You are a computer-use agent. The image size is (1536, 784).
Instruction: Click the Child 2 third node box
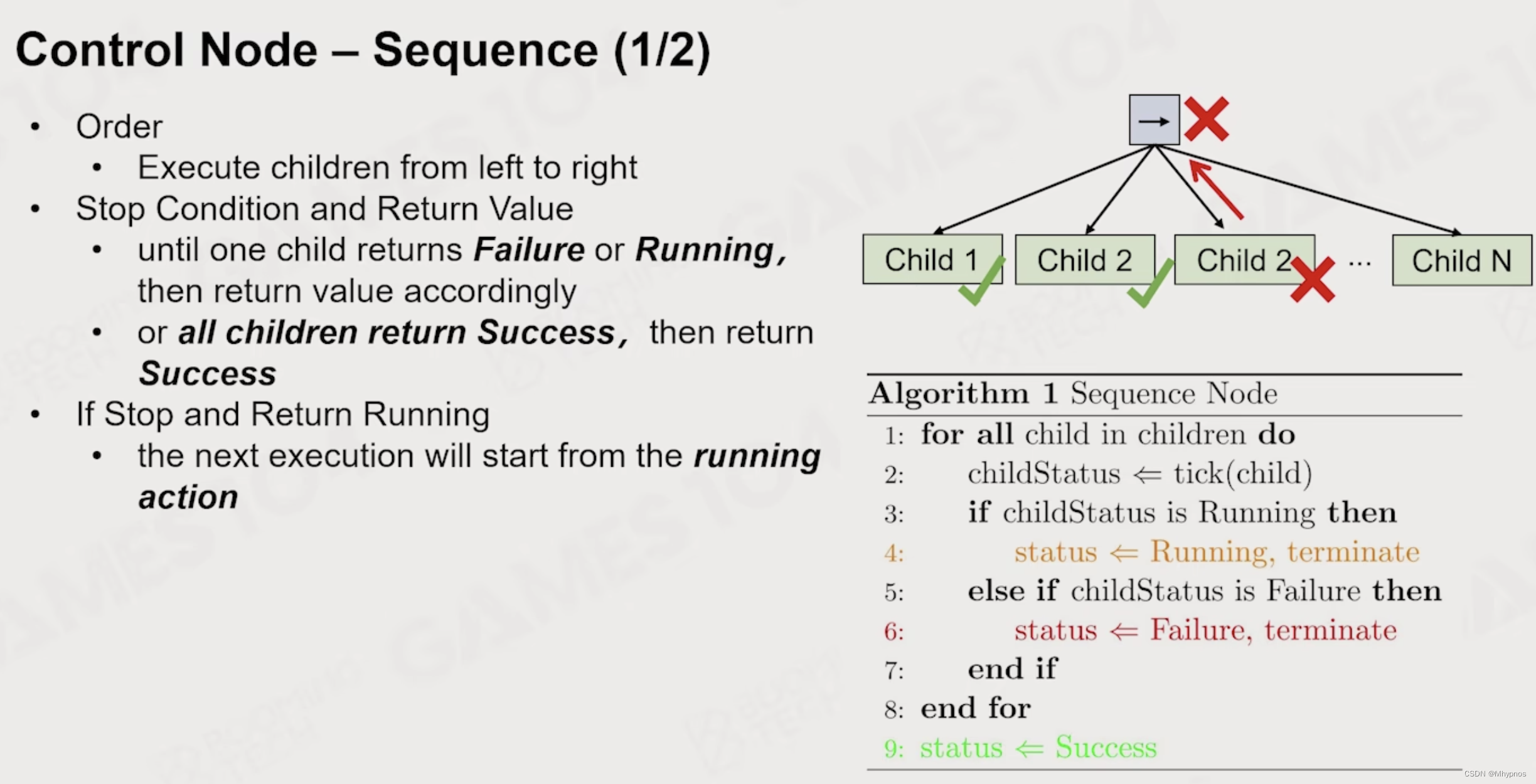[1239, 259]
